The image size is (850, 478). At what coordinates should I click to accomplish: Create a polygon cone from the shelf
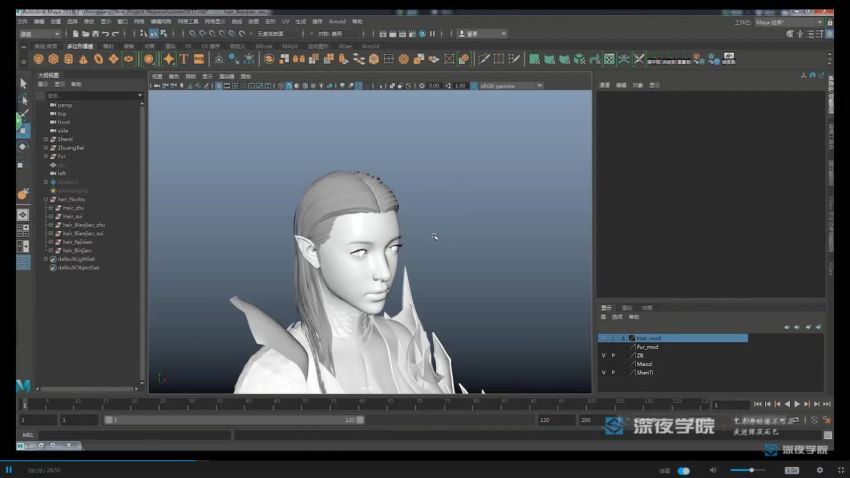pos(83,59)
